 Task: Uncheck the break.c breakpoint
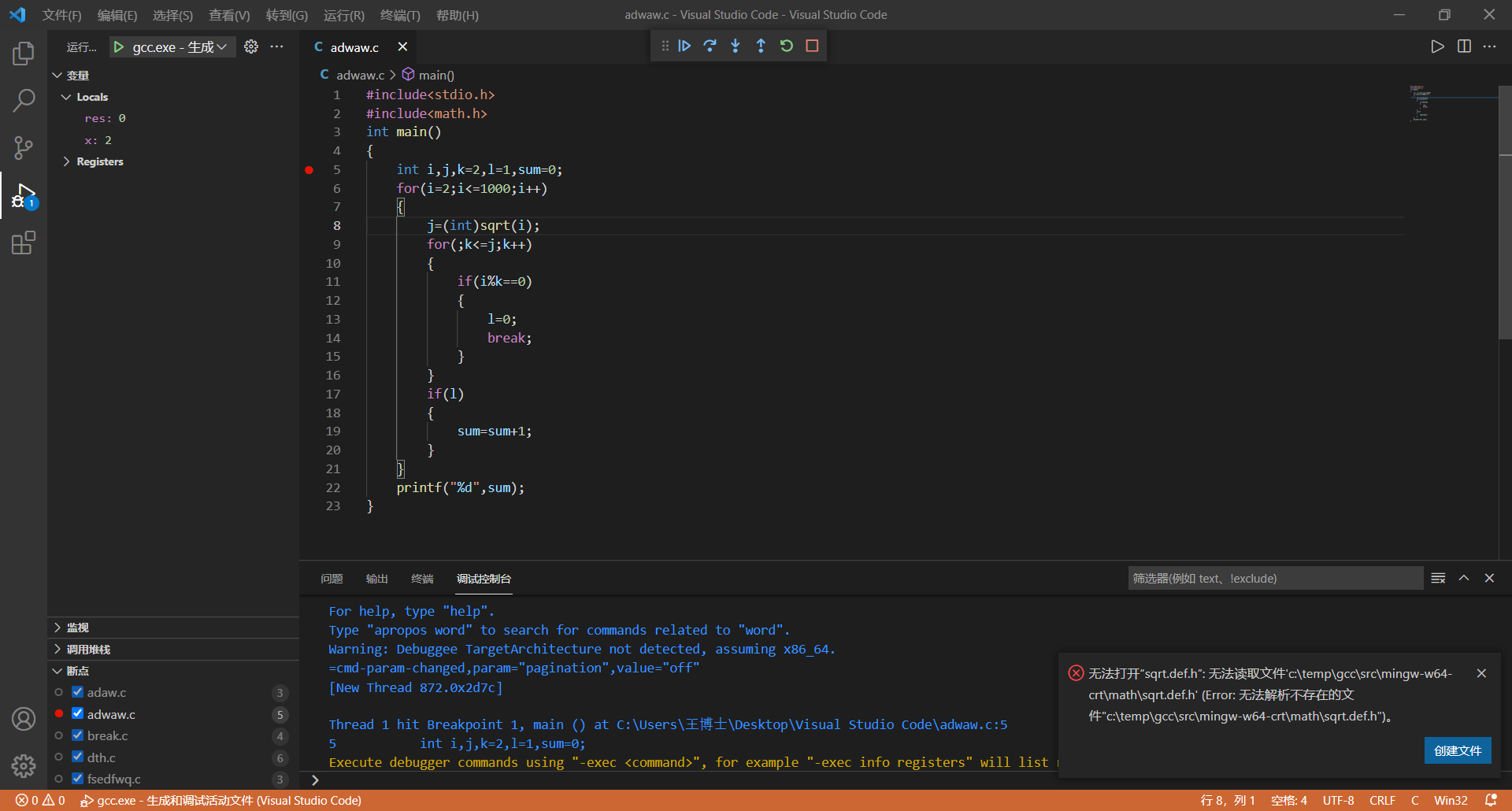77,735
